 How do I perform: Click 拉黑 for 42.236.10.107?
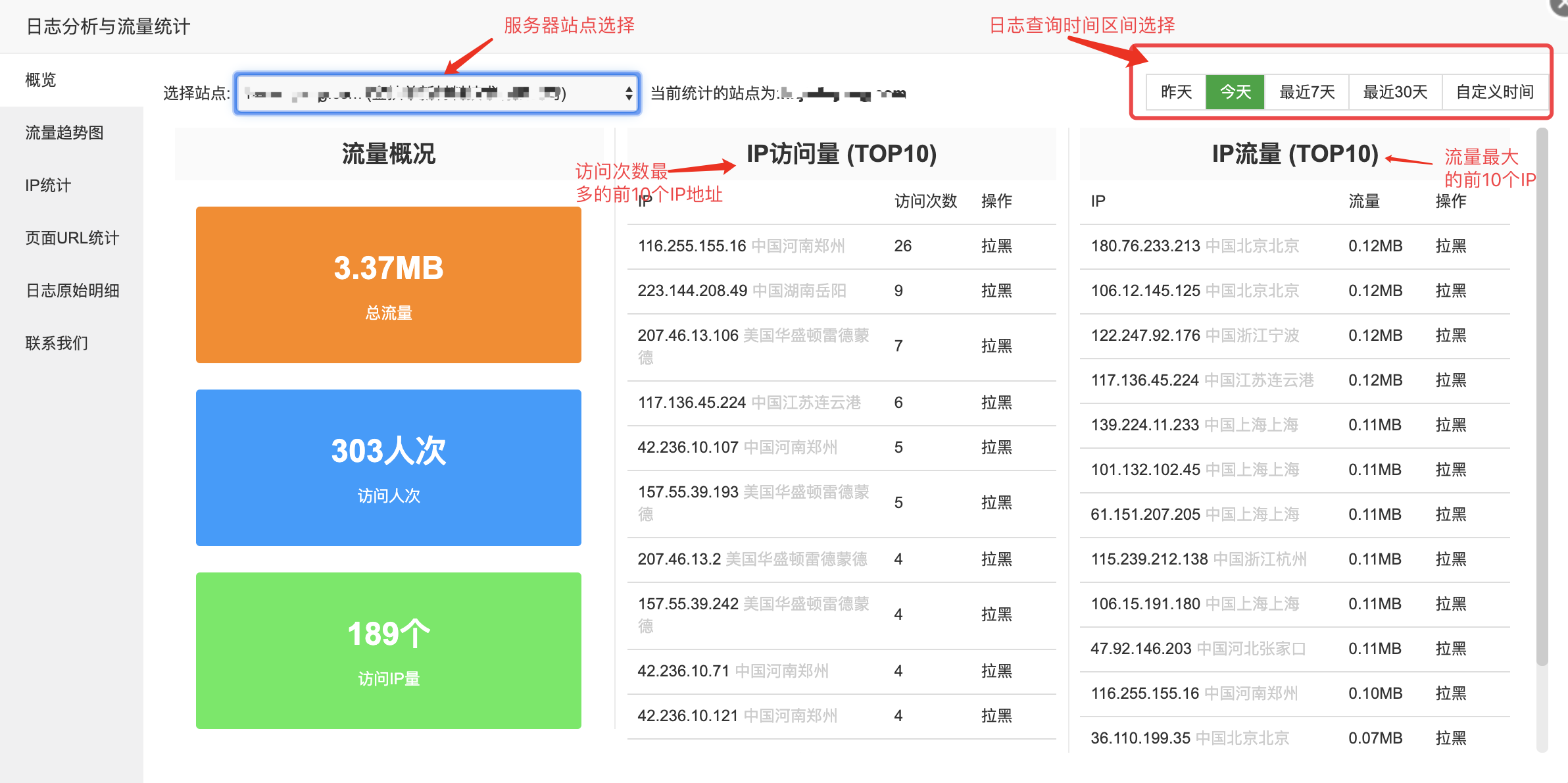tap(996, 447)
